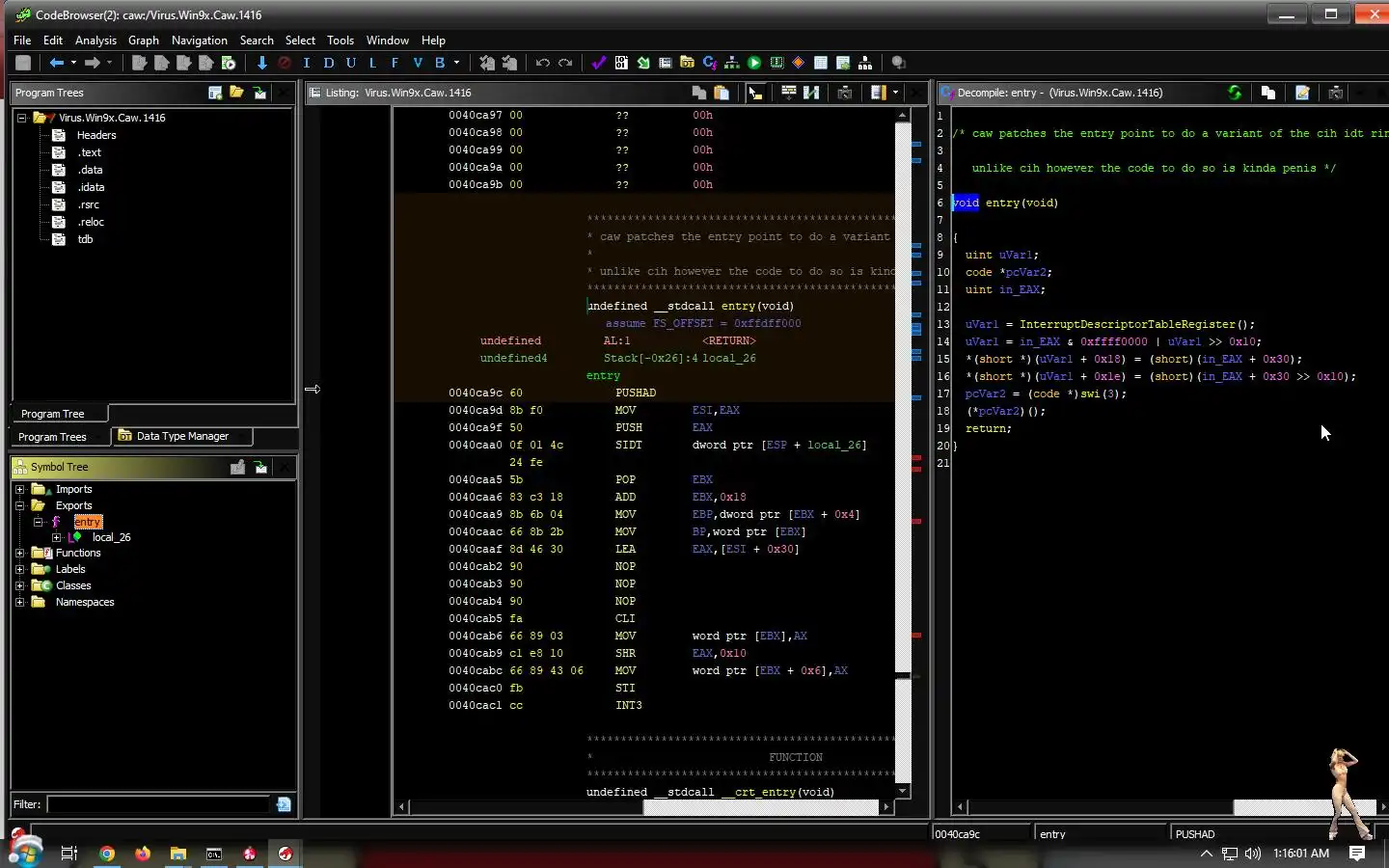Image resolution: width=1389 pixels, height=868 pixels.
Task: Open the Tools menu
Action: pyautogui.click(x=340, y=41)
